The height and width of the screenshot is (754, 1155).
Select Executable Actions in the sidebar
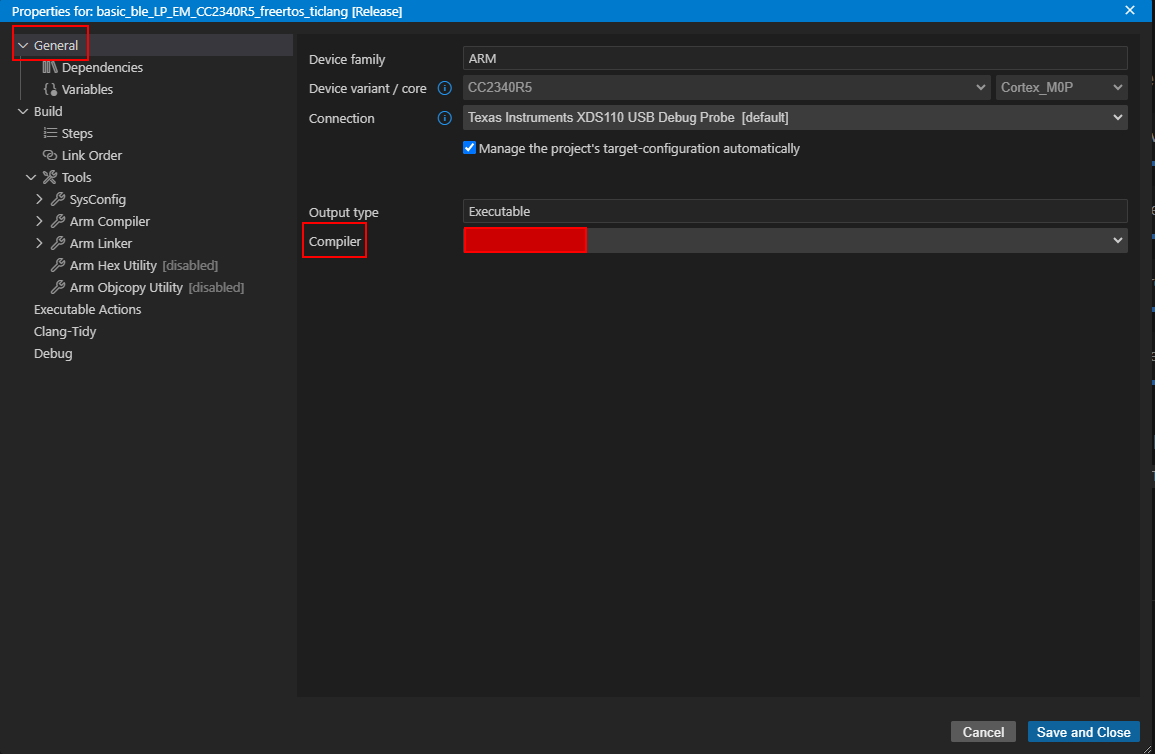pos(87,309)
